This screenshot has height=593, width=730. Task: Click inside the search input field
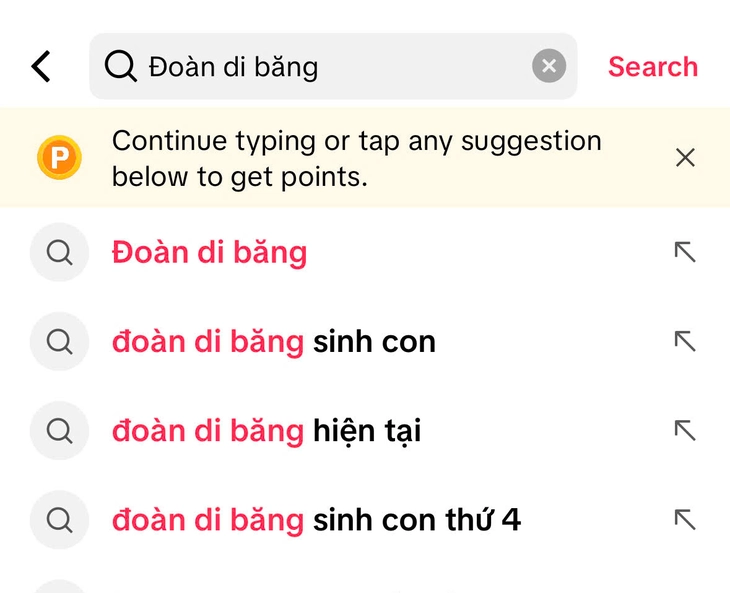pyautogui.click(x=330, y=67)
